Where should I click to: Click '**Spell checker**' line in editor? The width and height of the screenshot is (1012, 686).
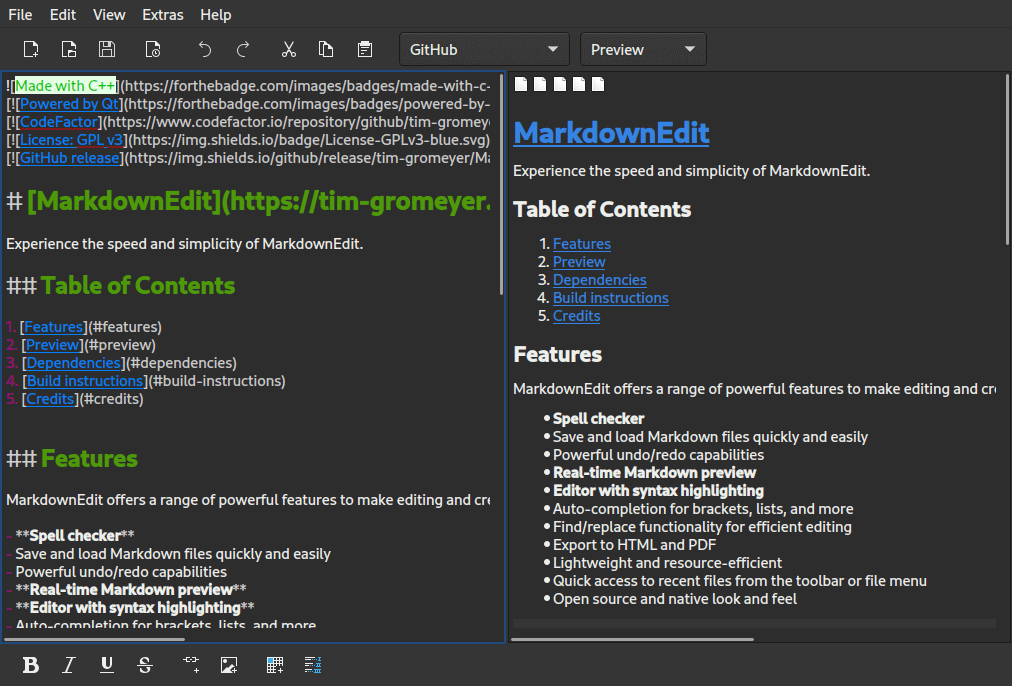[70, 536]
